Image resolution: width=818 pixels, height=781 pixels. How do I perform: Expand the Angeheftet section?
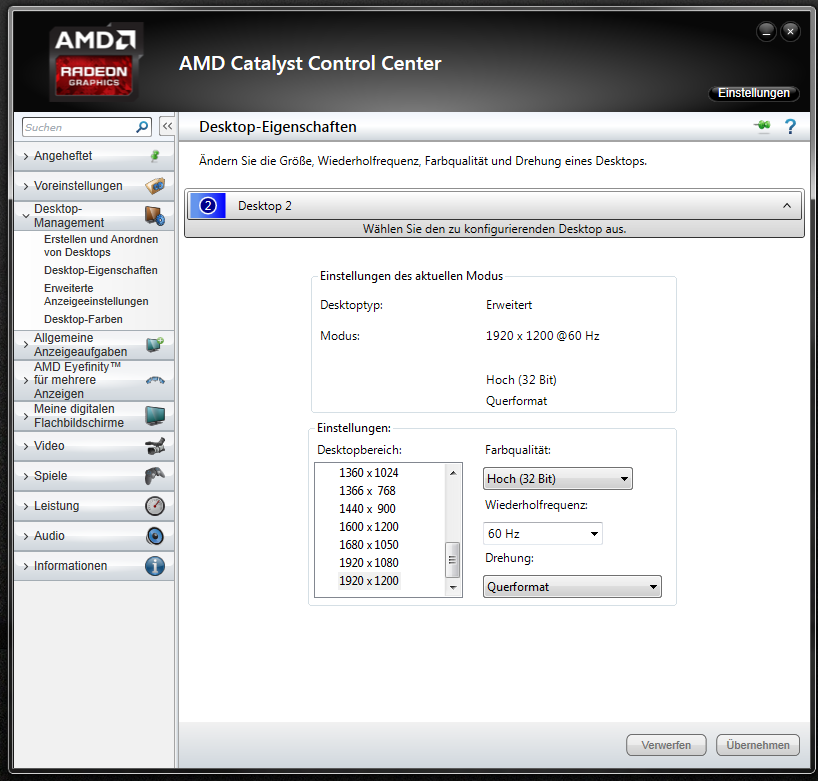coord(26,156)
